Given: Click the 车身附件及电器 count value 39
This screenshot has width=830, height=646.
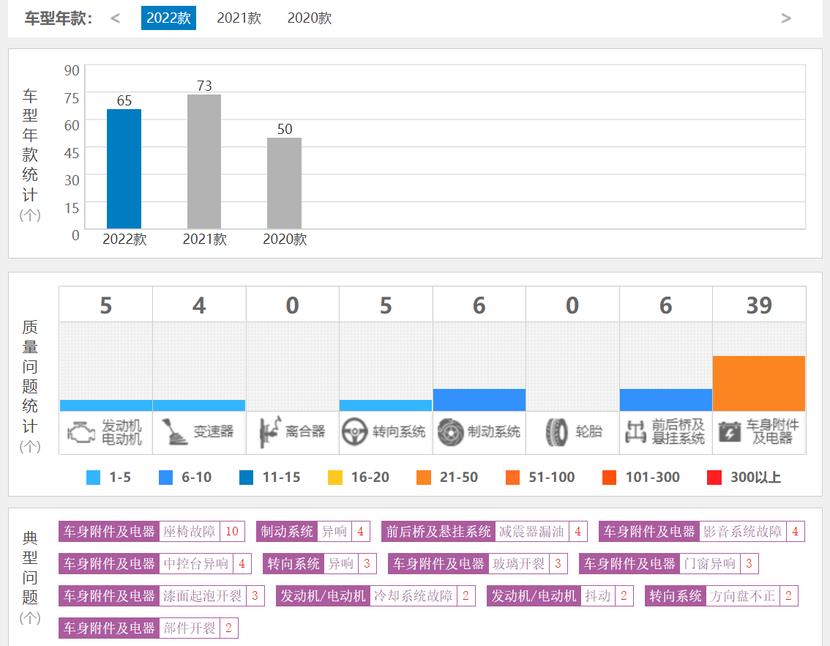Looking at the screenshot, I should tap(759, 306).
